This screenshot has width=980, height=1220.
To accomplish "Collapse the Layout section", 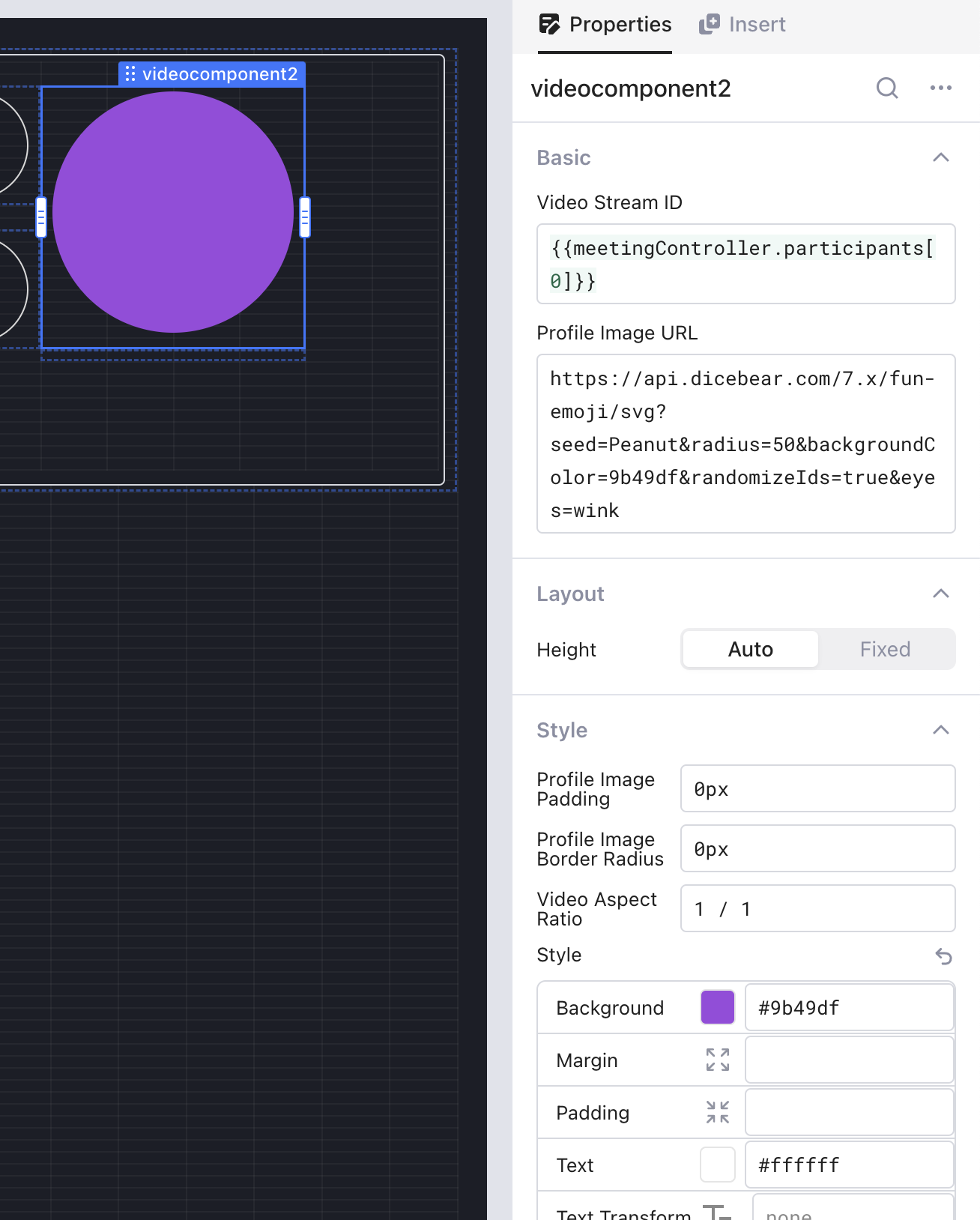I will pyautogui.click(x=940, y=594).
